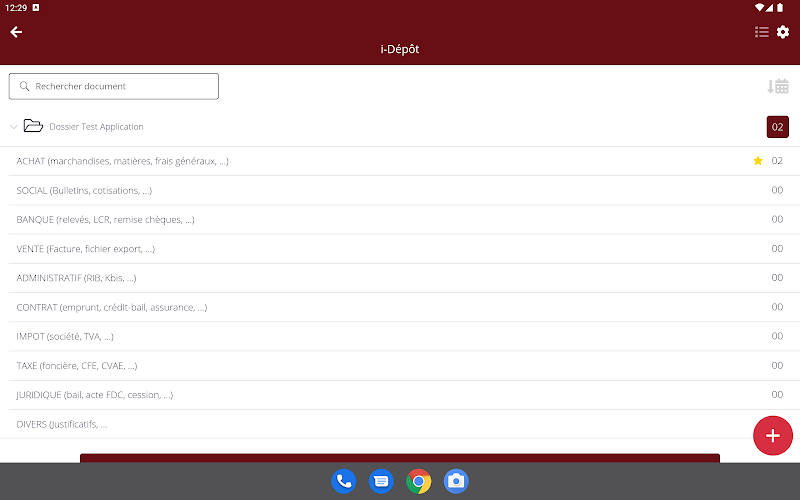Open BANQUE (relevés, LCR, remise chèques) row
This screenshot has height=500, width=800.
(x=400, y=219)
